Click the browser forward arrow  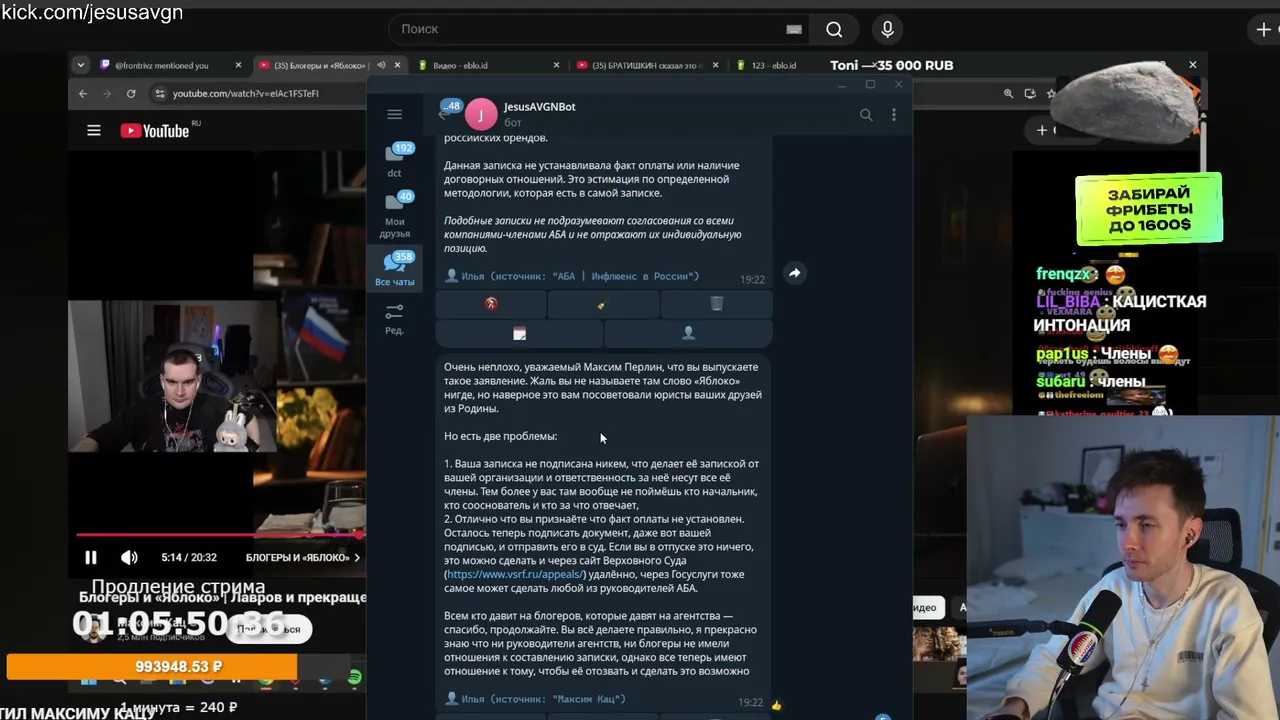[x=107, y=93]
